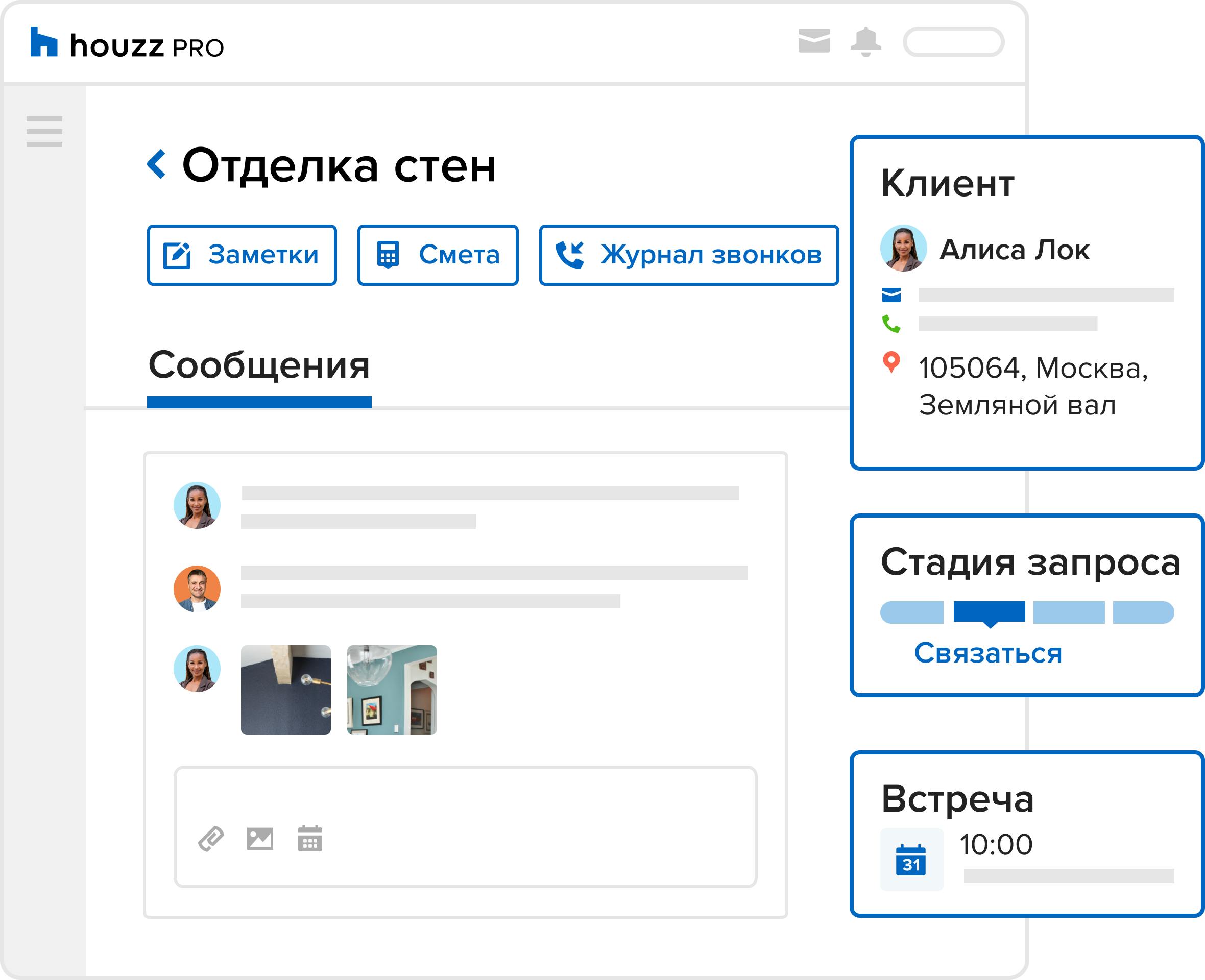Viewport: 1205px width, 980px height.
Task: Open notifications bell icon
Action: [865, 42]
